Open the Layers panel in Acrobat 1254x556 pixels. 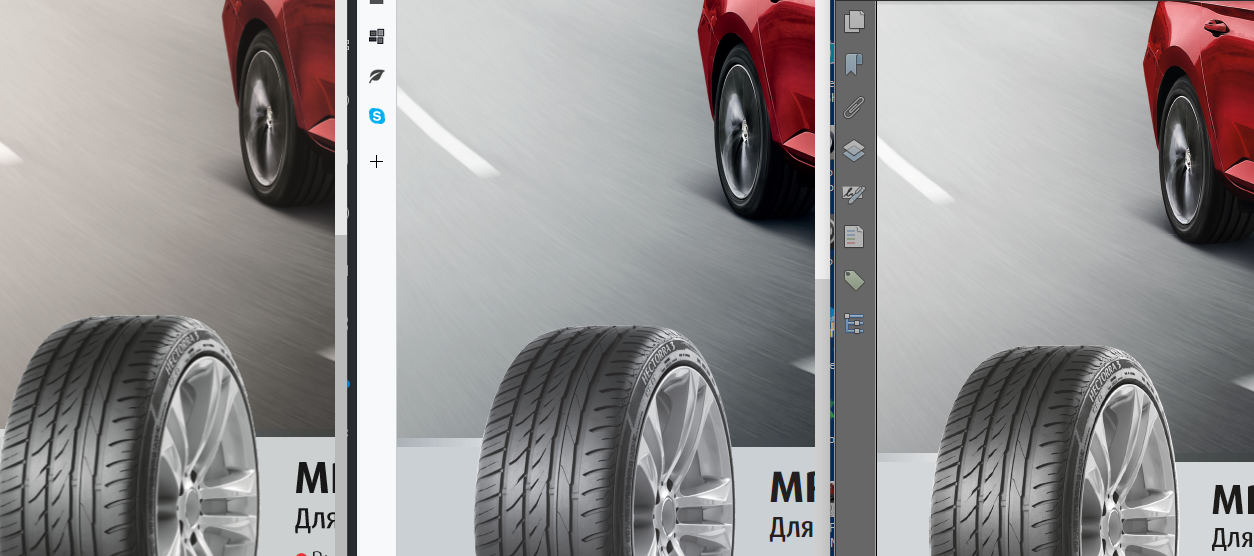click(854, 151)
